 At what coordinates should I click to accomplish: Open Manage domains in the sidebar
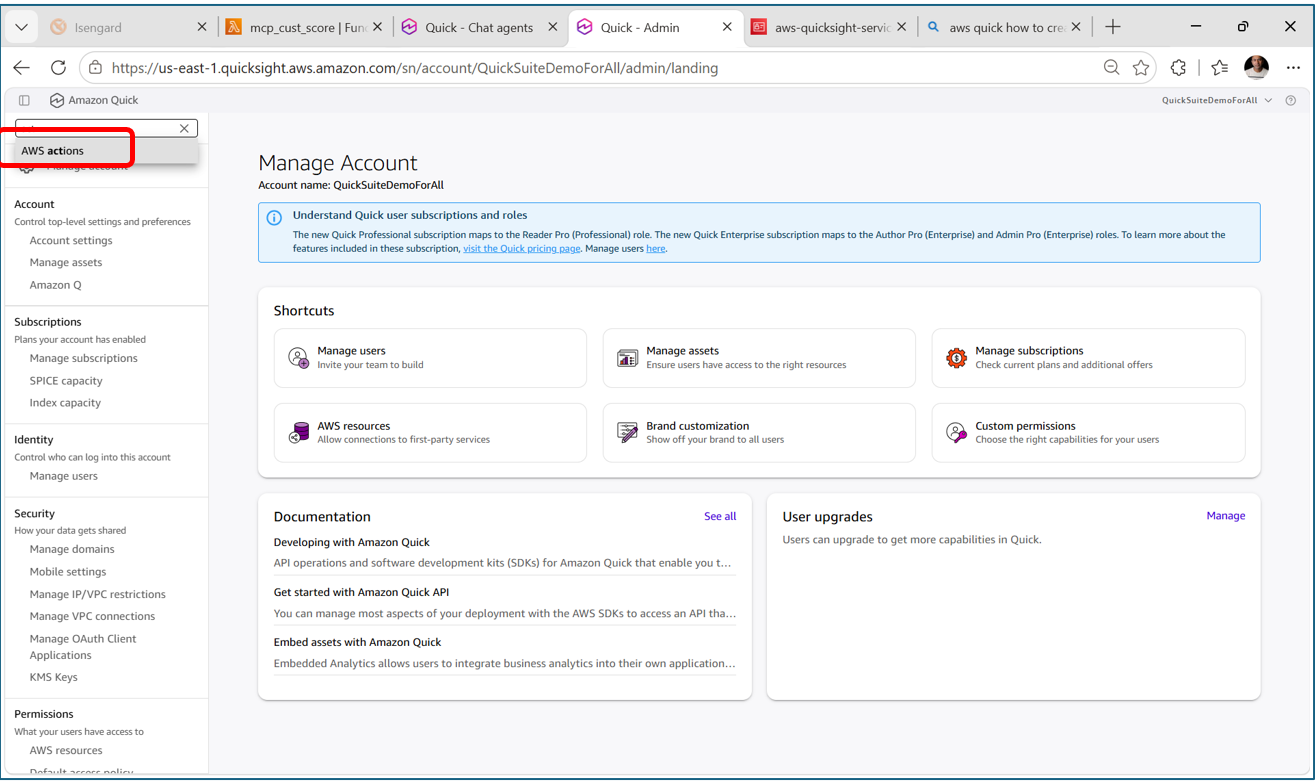click(72, 549)
